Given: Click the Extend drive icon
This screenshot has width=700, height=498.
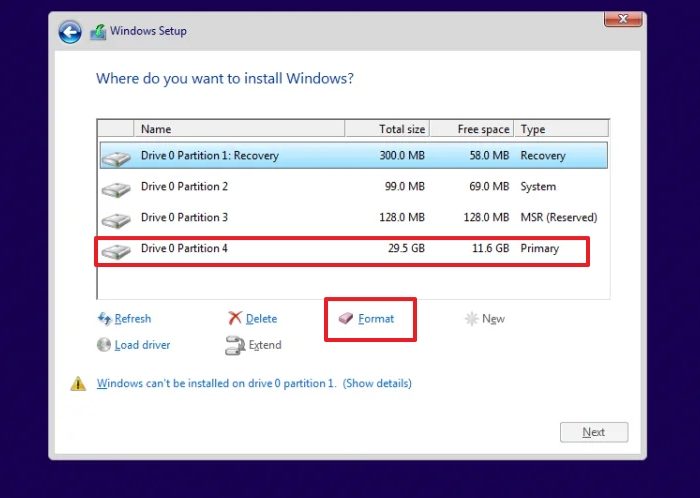Looking at the screenshot, I should tap(235, 345).
